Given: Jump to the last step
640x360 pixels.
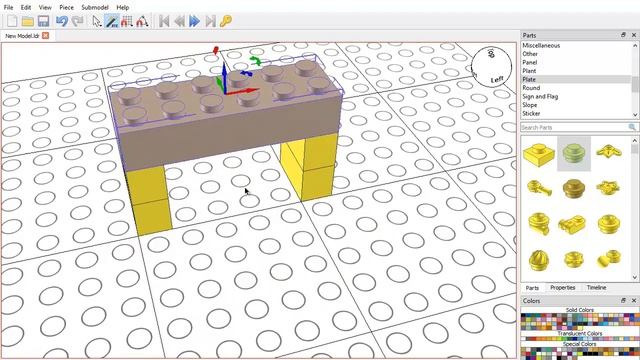Looking at the screenshot, I should click(210, 21).
